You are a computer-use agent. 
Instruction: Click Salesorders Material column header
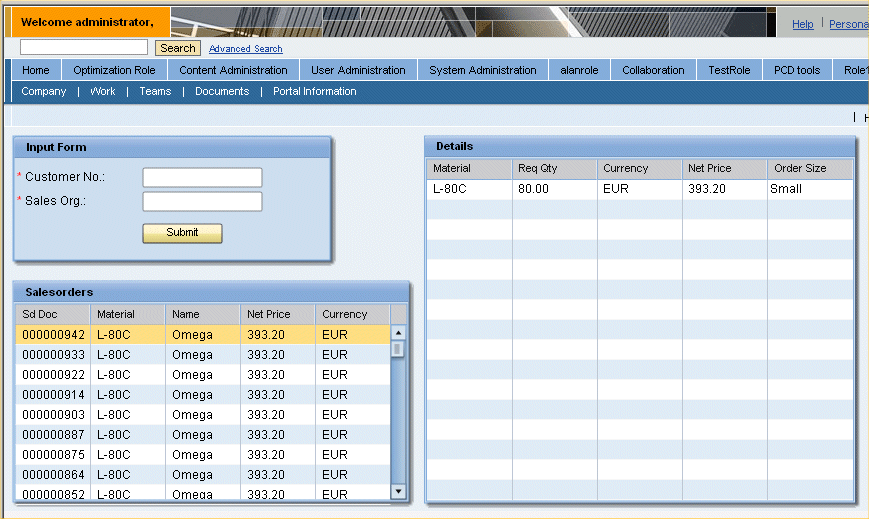(127, 314)
